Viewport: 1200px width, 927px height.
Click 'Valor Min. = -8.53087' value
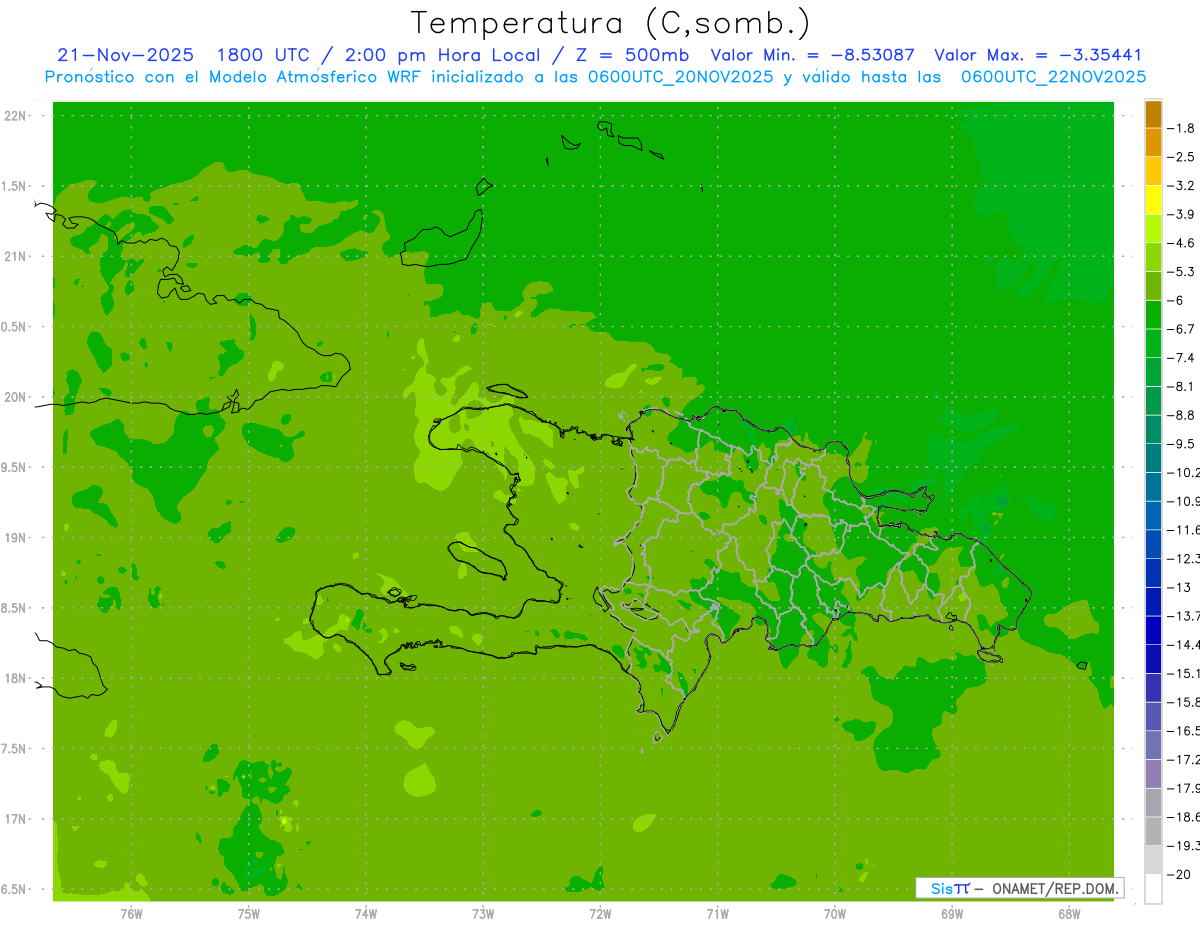tap(812, 55)
